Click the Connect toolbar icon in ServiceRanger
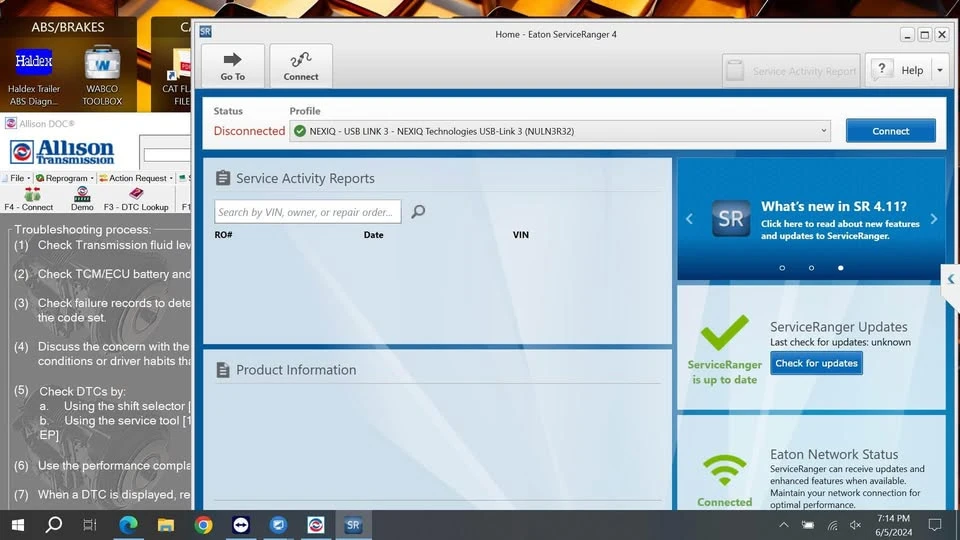The image size is (960, 540). 301,66
